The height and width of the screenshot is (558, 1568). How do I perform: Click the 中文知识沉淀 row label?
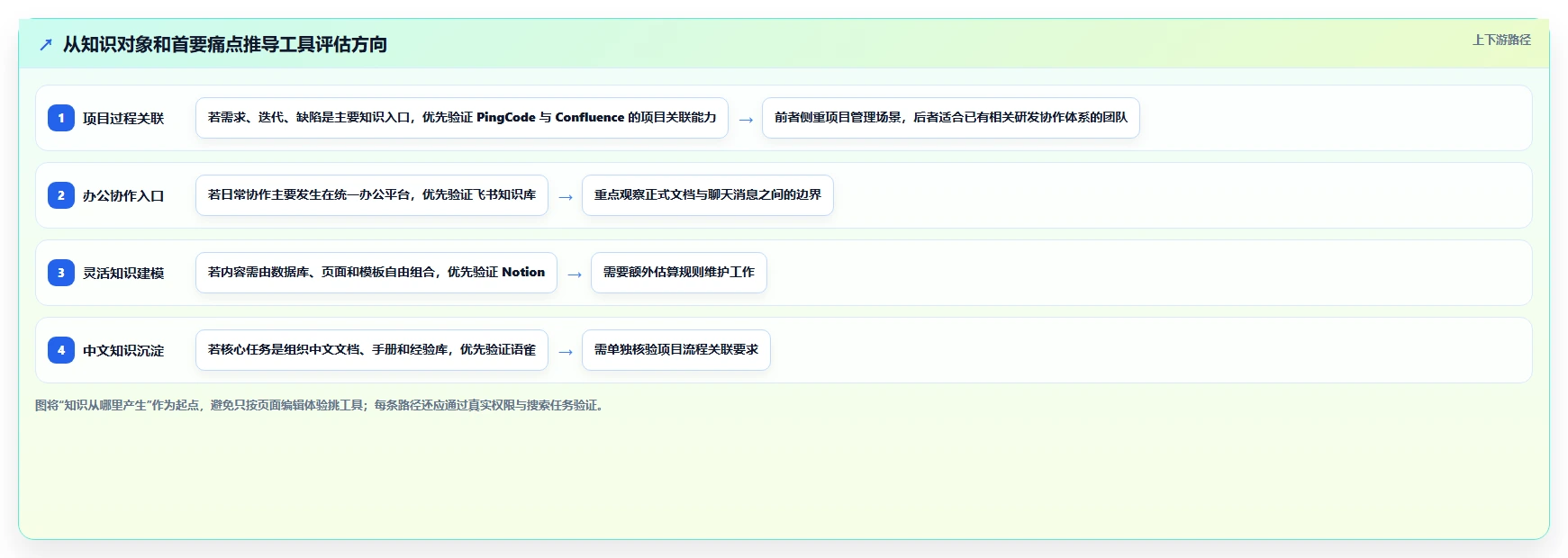click(x=123, y=350)
